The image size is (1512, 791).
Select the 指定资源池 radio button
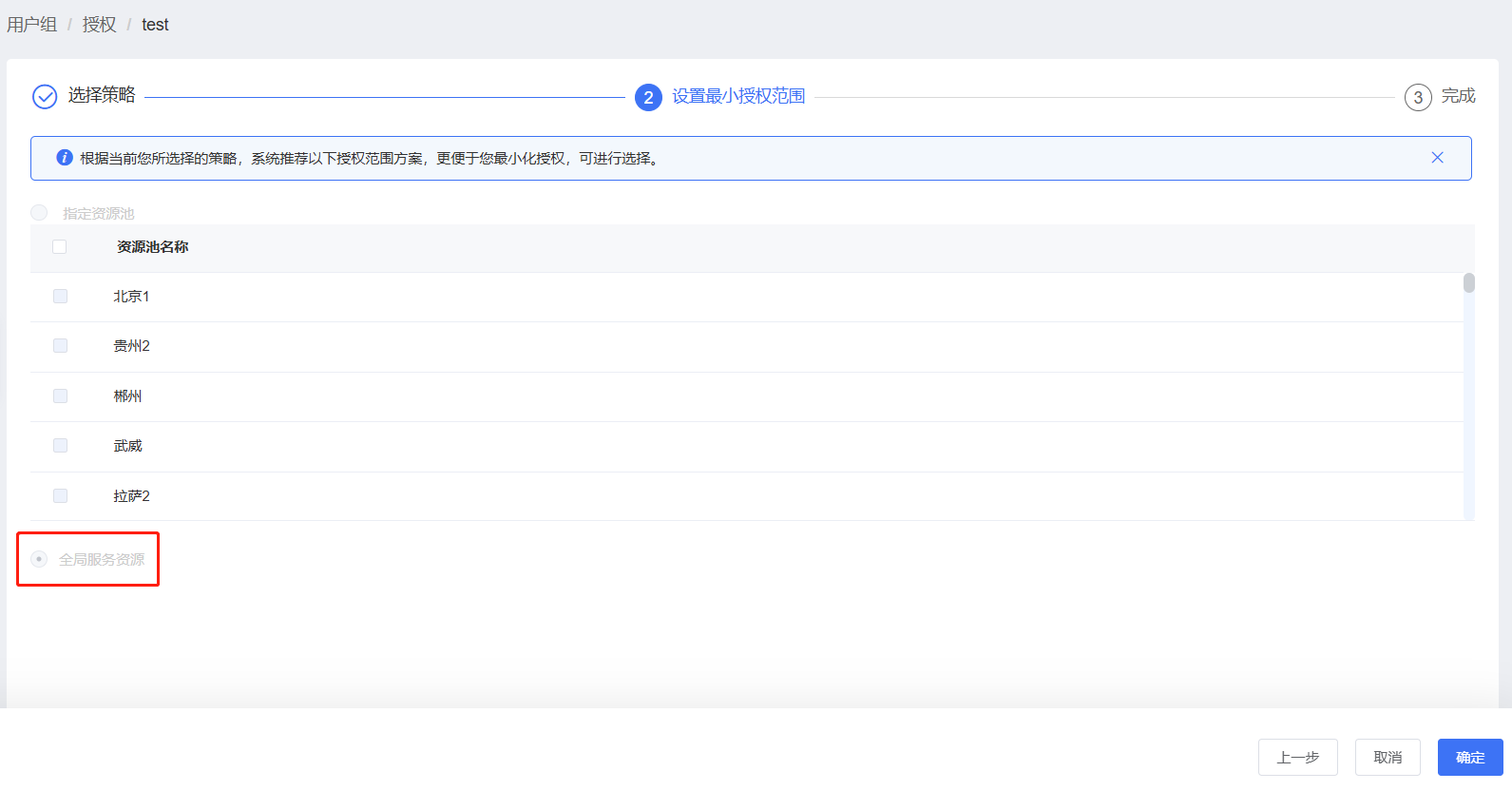coord(39,212)
